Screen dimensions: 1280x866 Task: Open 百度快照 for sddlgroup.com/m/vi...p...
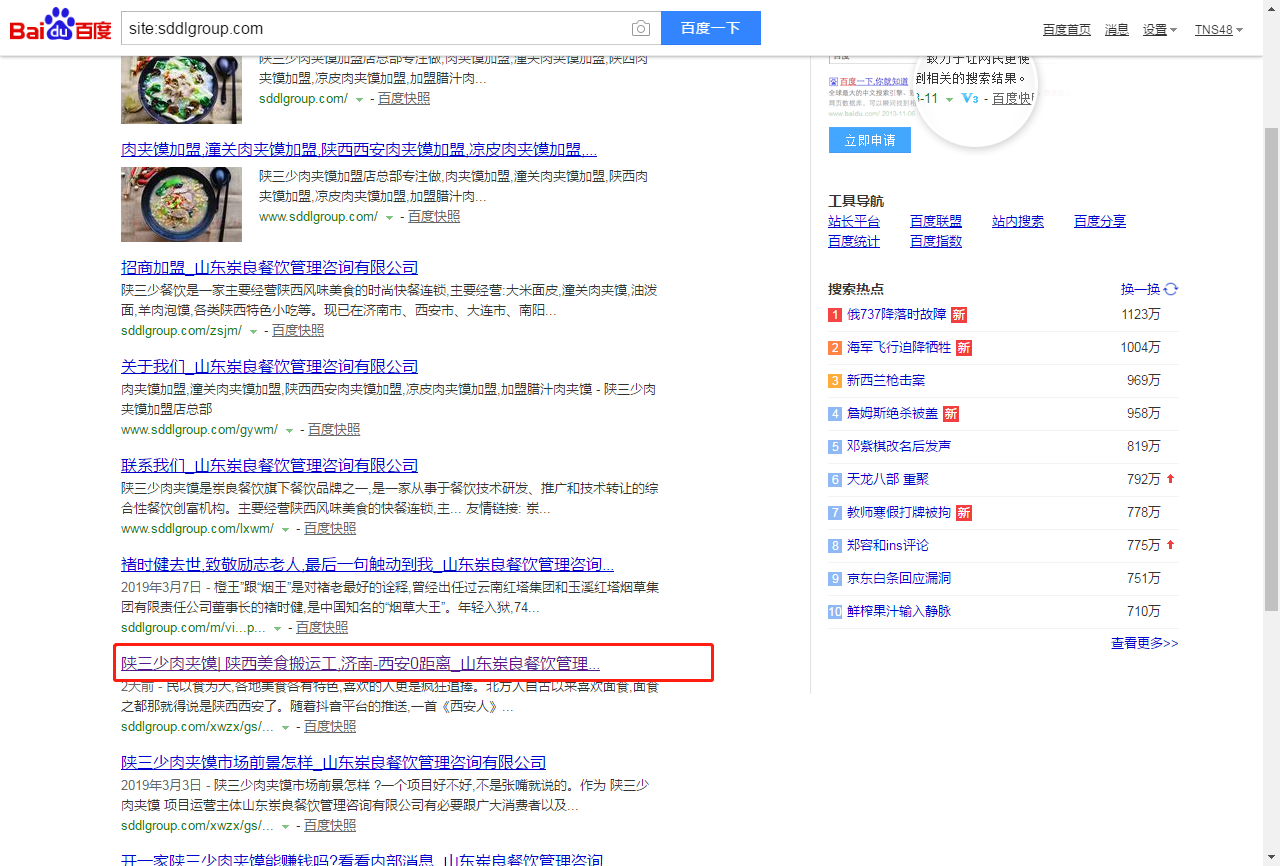pyautogui.click(x=322, y=628)
